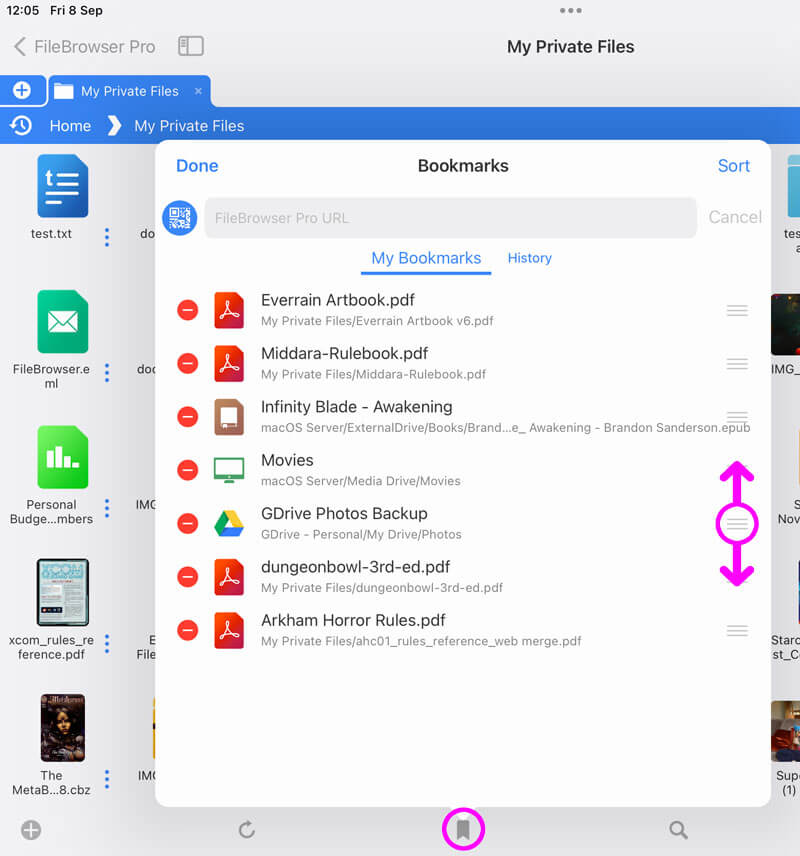This screenshot has width=800, height=856.
Task: Tap the refresh icon in bottom toolbar
Action: (247, 830)
